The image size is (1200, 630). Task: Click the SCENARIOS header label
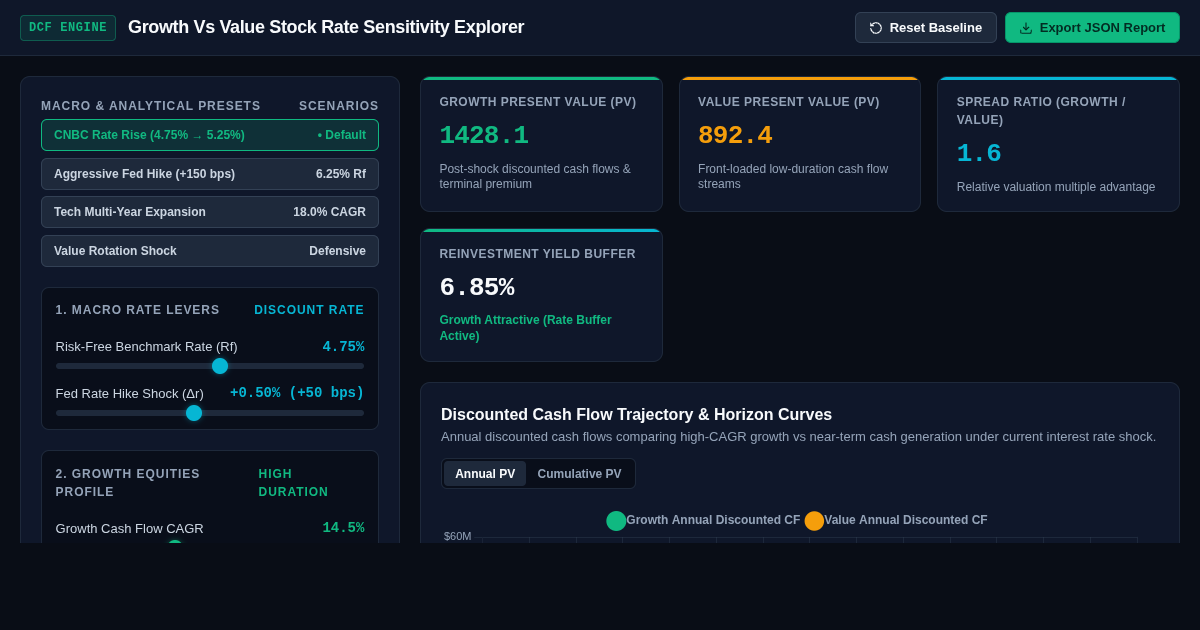point(339,106)
